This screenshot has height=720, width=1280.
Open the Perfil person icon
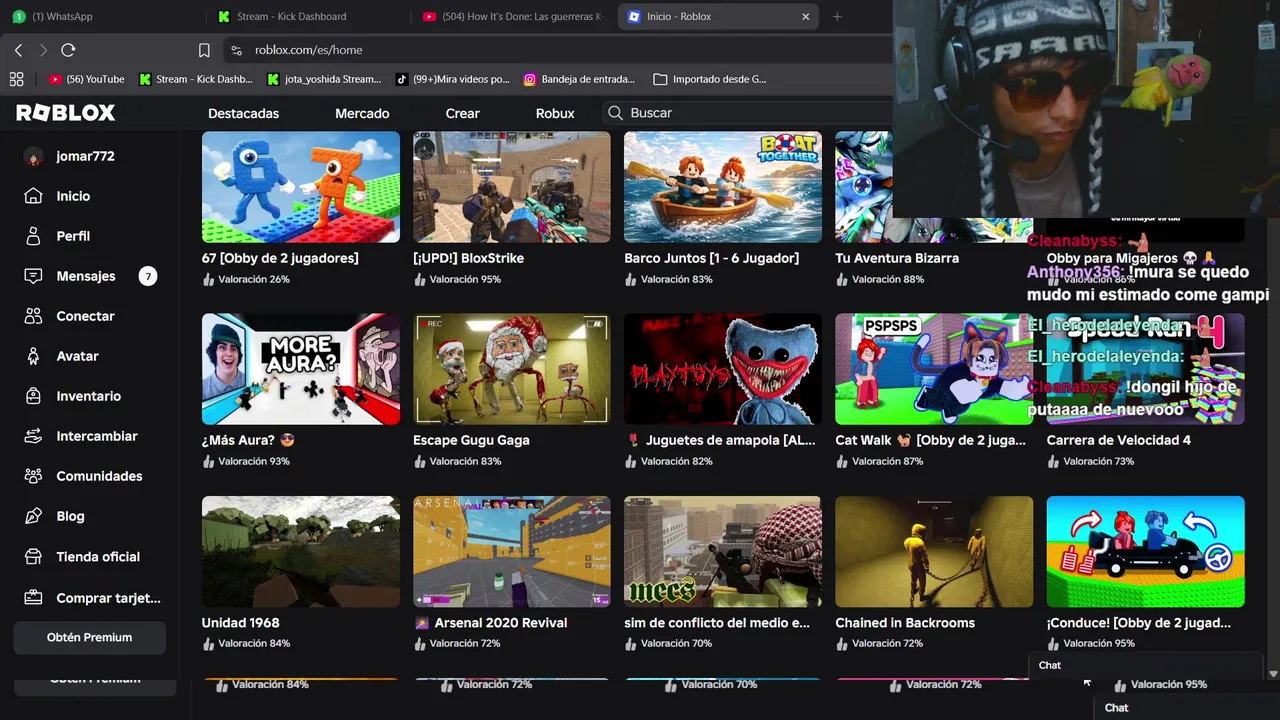(x=33, y=236)
